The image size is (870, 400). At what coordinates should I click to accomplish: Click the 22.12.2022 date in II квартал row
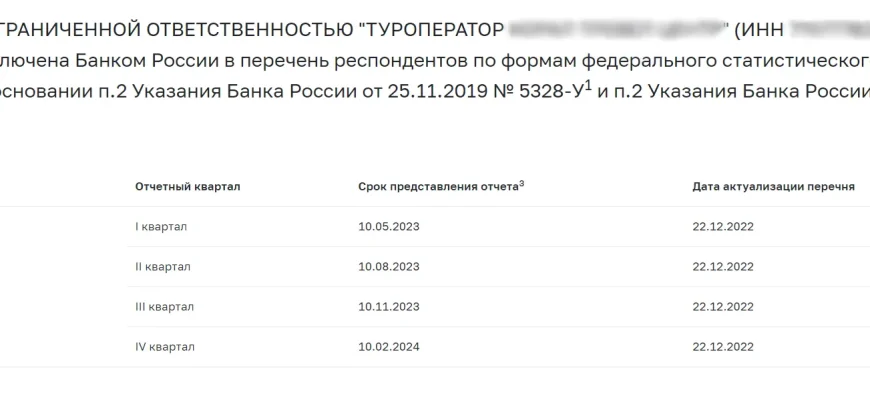(722, 267)
